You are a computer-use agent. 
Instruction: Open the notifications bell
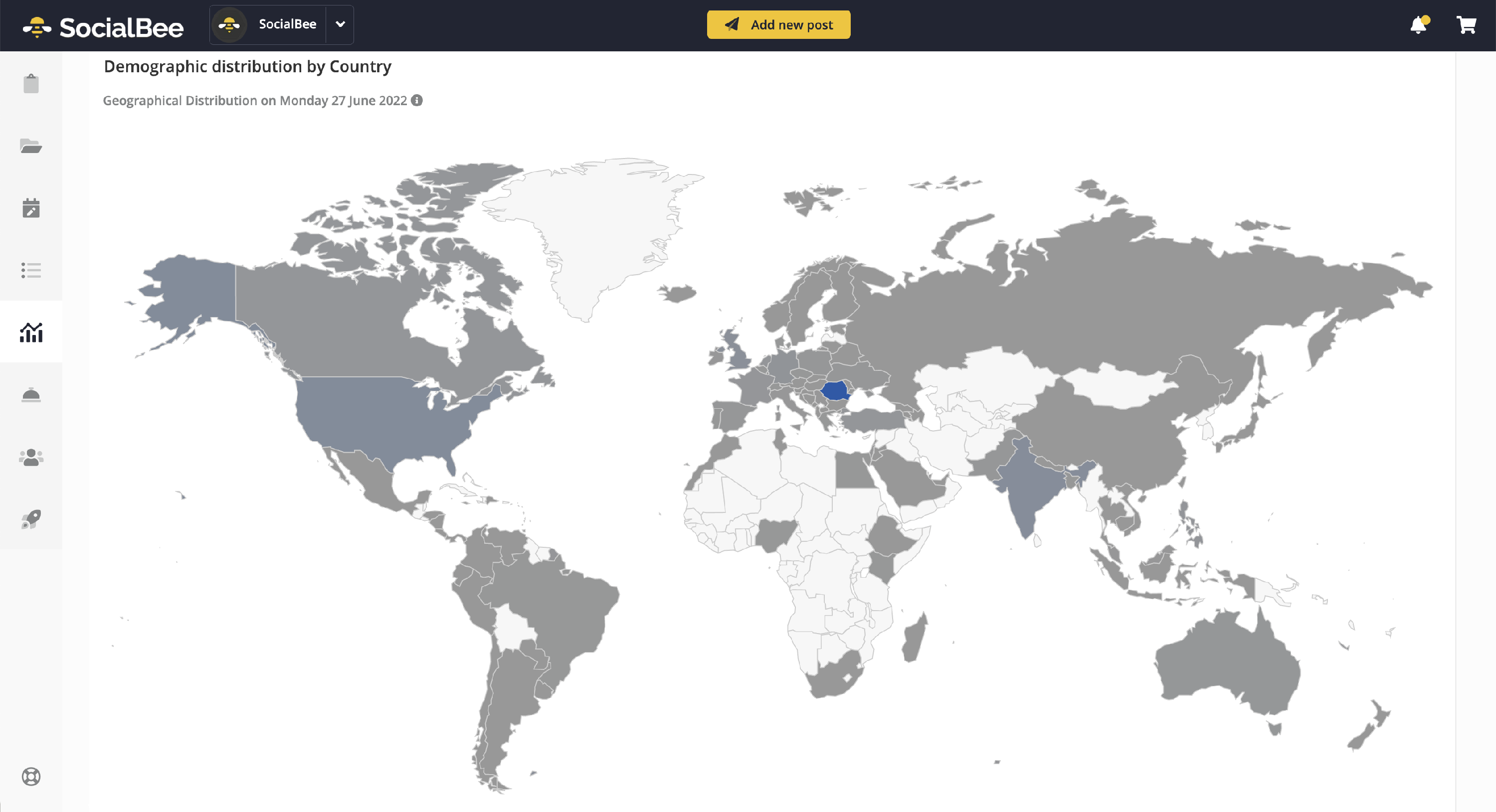pyautogui.click(x=1419, y=24)
